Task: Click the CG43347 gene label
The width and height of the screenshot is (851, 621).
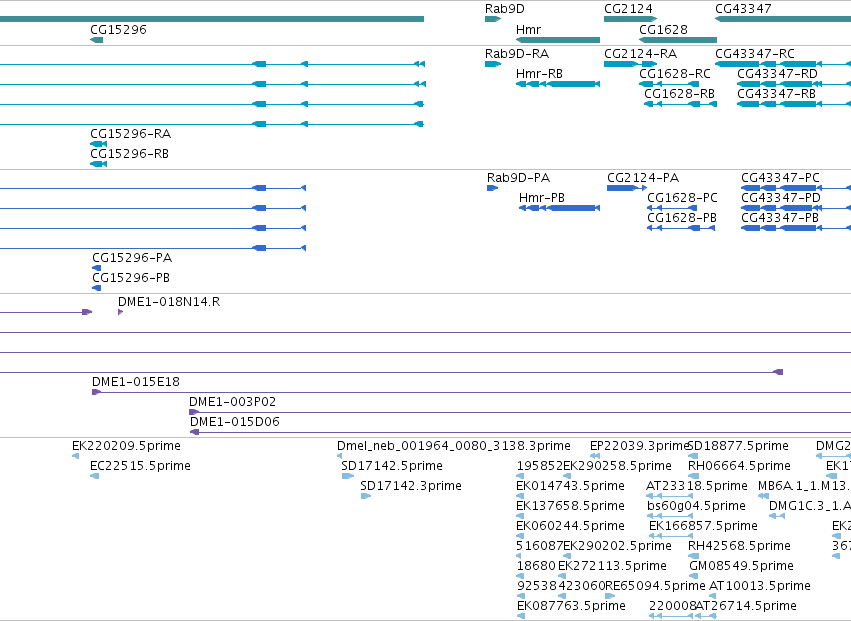Action: (x=743, y=9)
